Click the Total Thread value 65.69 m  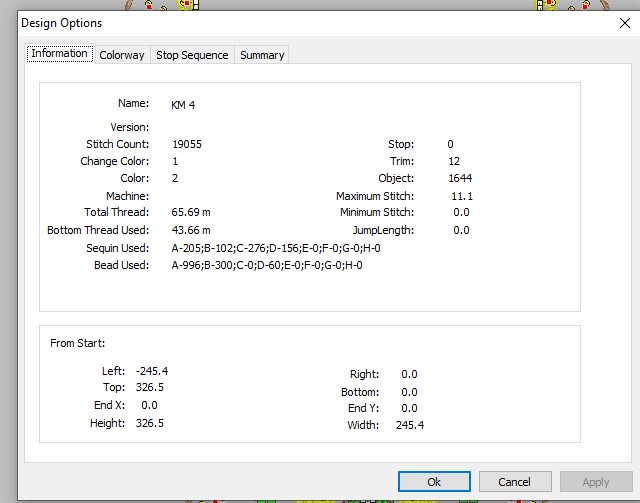[x=191, y=212]
